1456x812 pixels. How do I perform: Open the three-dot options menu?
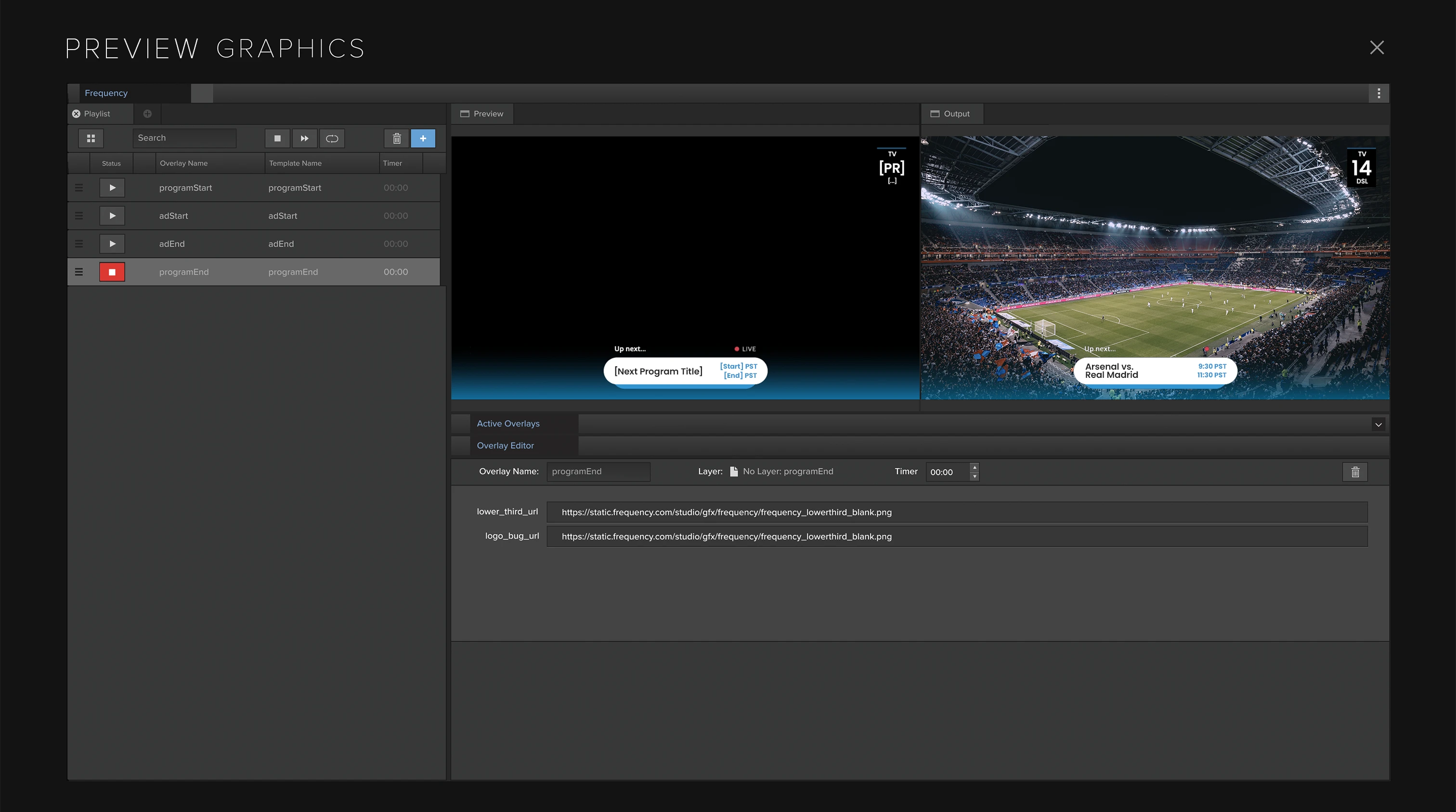(x=1378, y=93)
